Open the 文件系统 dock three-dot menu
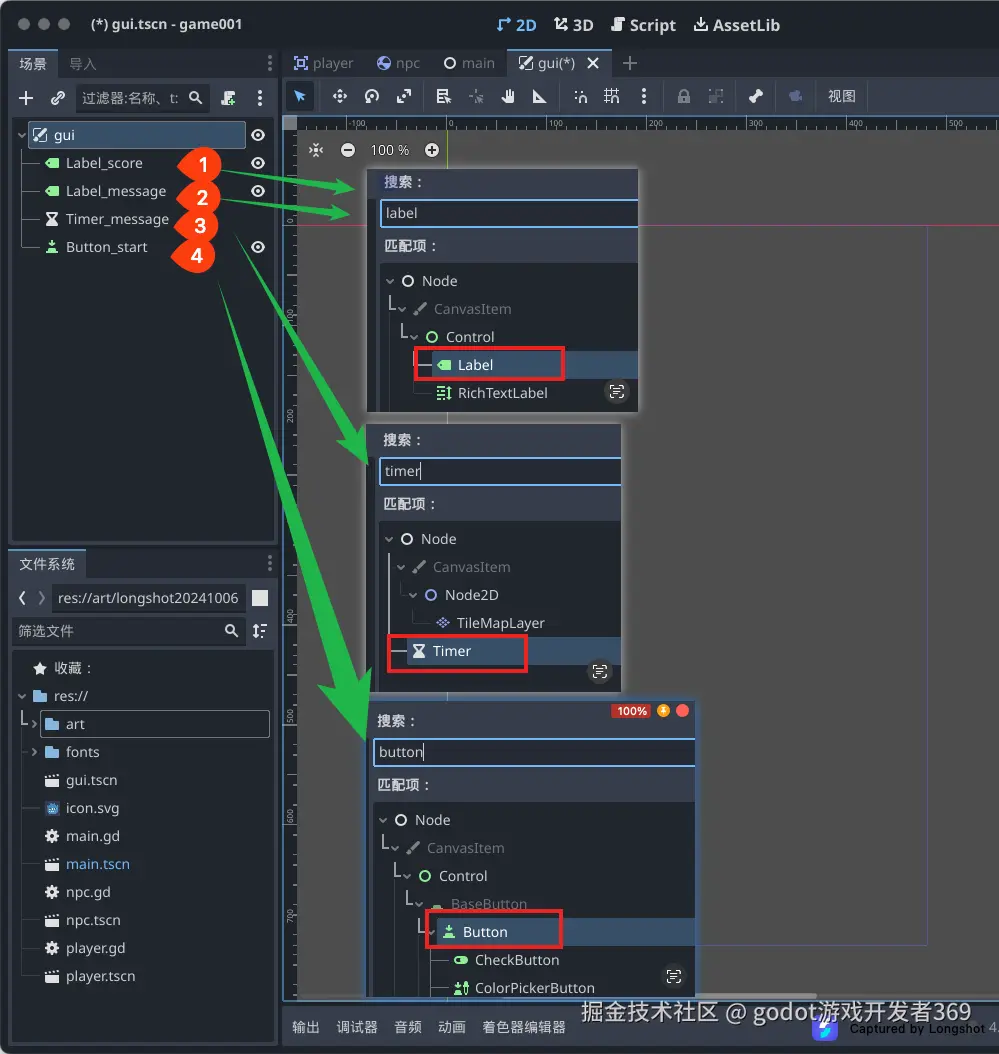 click(270, 563)
